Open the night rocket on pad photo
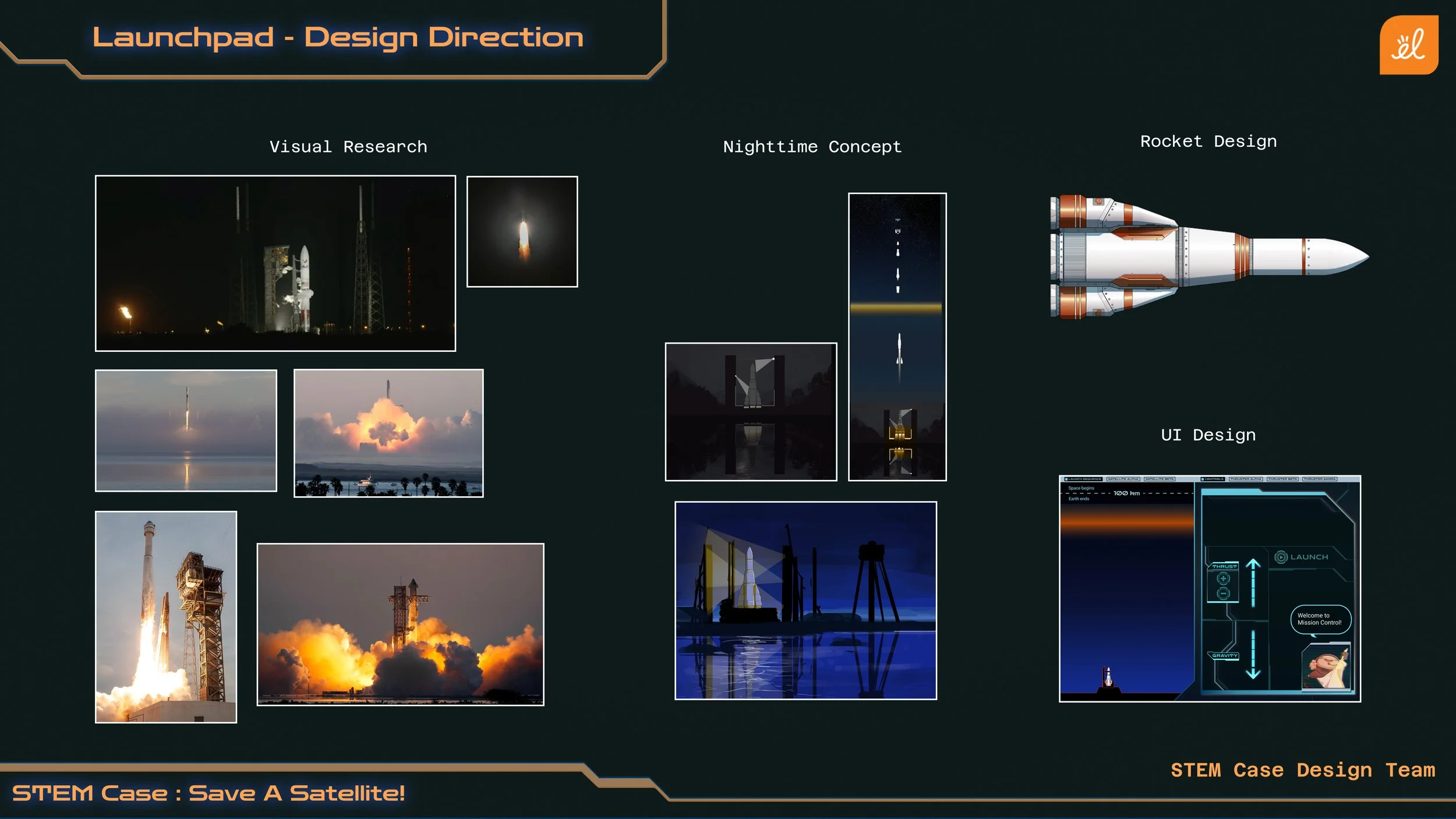1456x819 pixels. tap(275, 263)
